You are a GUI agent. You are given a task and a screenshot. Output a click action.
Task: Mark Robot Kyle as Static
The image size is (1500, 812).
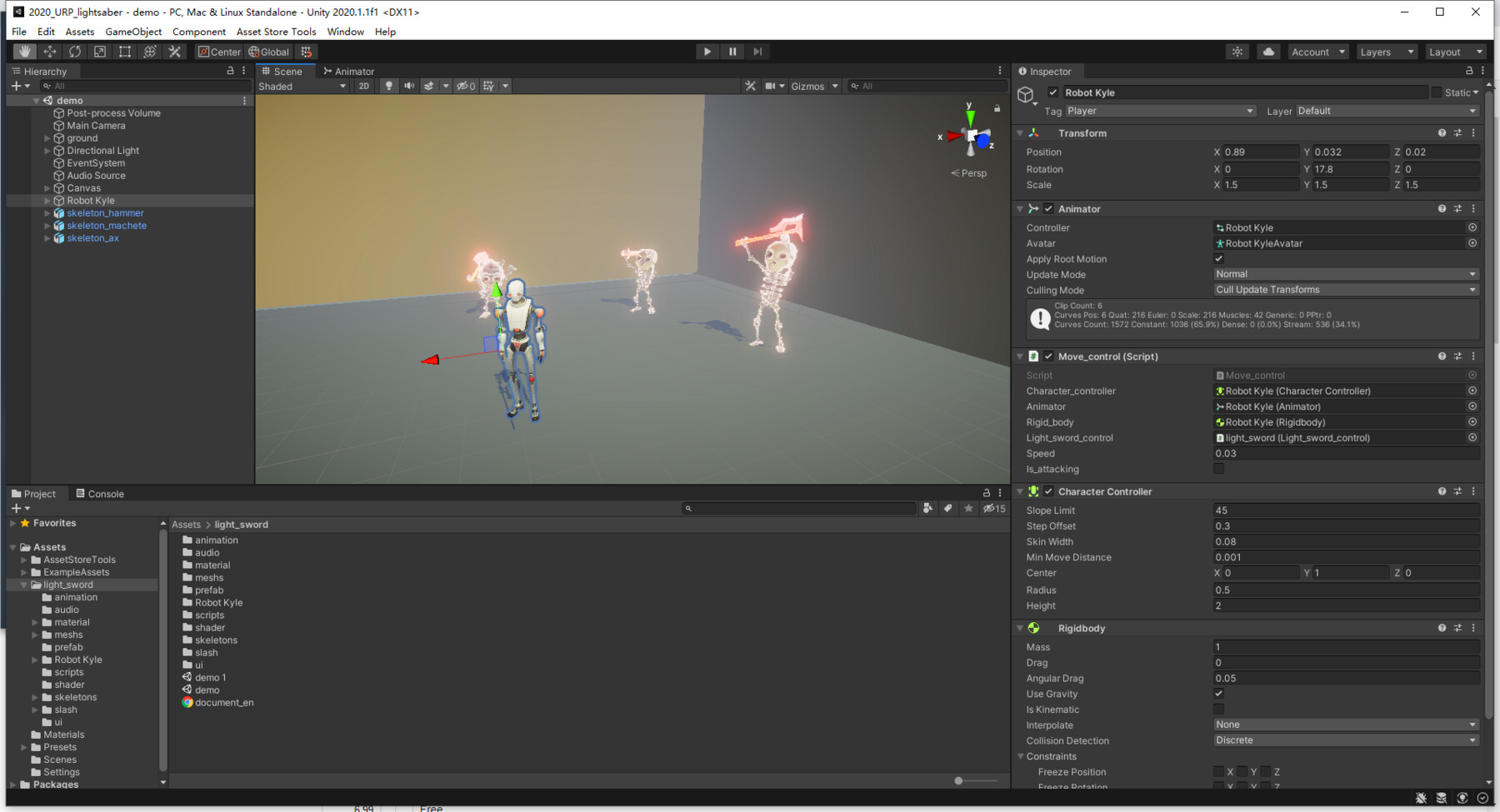tap(1437, 92)
